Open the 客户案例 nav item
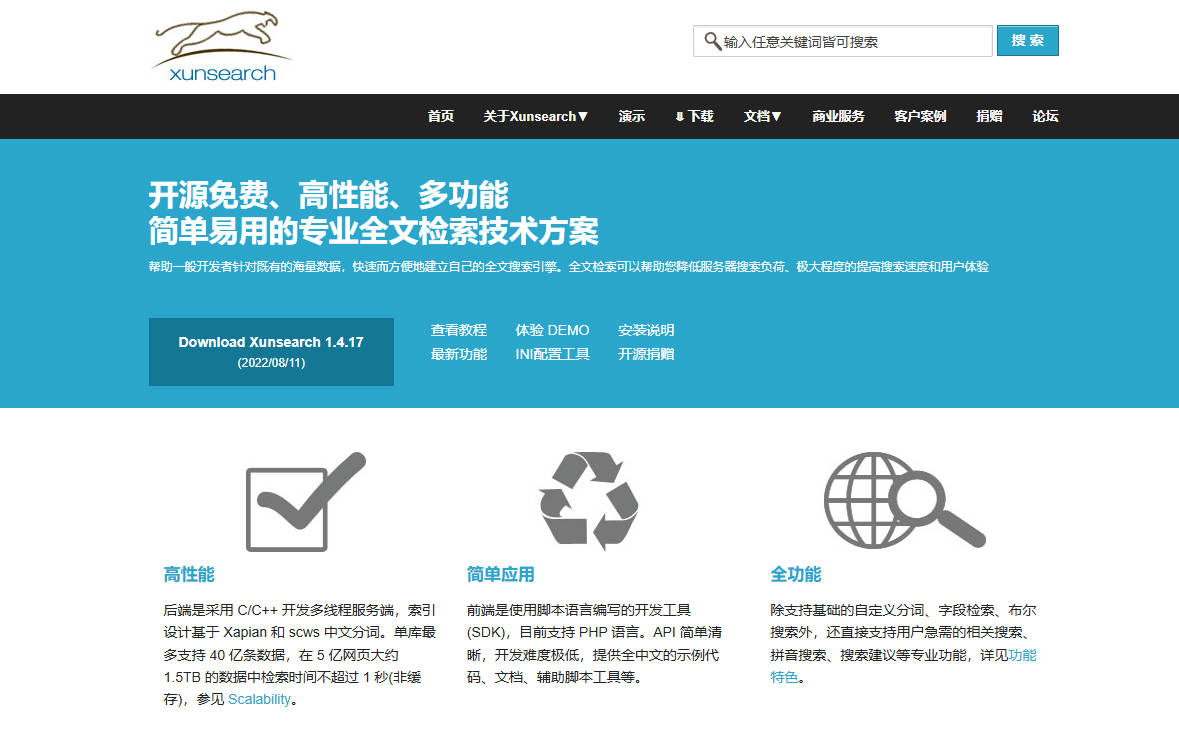The height and width of the screenshot is (738, 1179). (920, 116)
